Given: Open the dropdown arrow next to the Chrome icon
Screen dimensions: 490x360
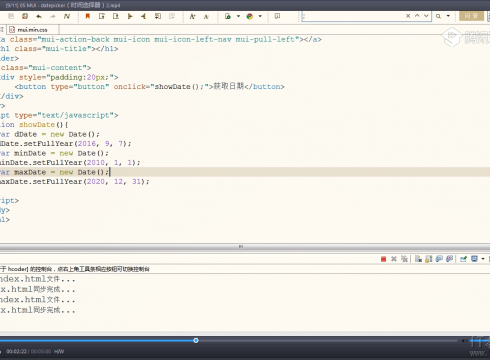Looking at the screenshot, I should pos(260,16).
